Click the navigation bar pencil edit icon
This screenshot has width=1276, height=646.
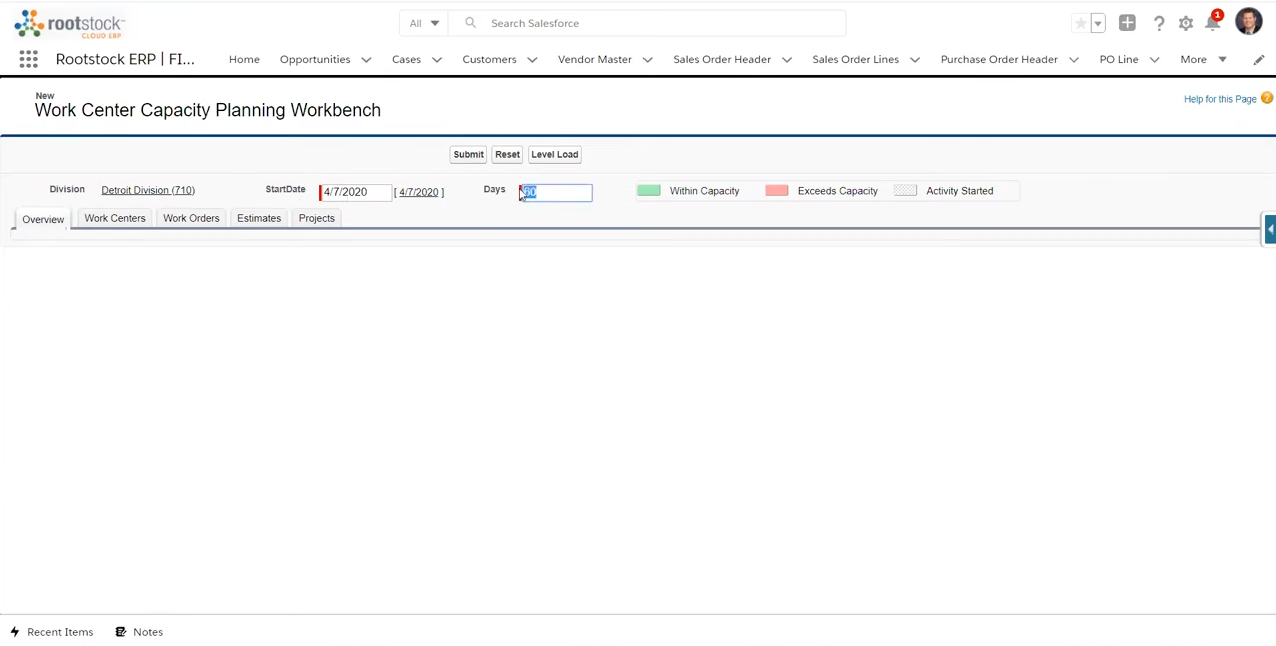[x=1259, y=59]
